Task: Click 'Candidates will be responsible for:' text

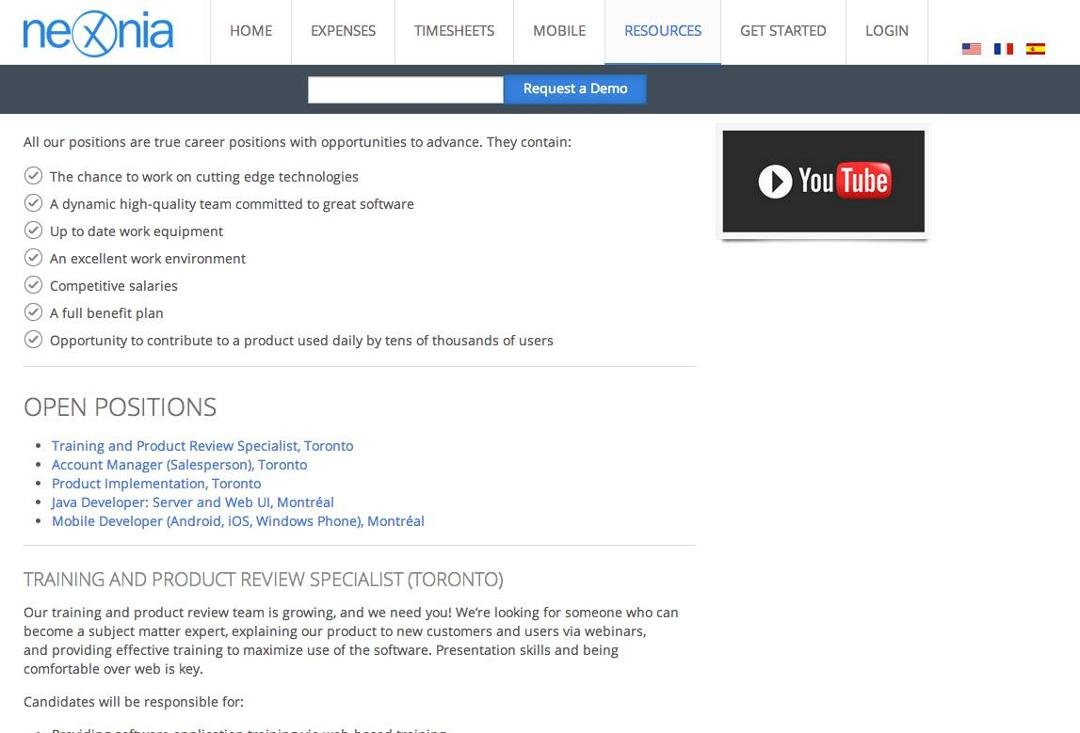Action: tap(134, 702)
